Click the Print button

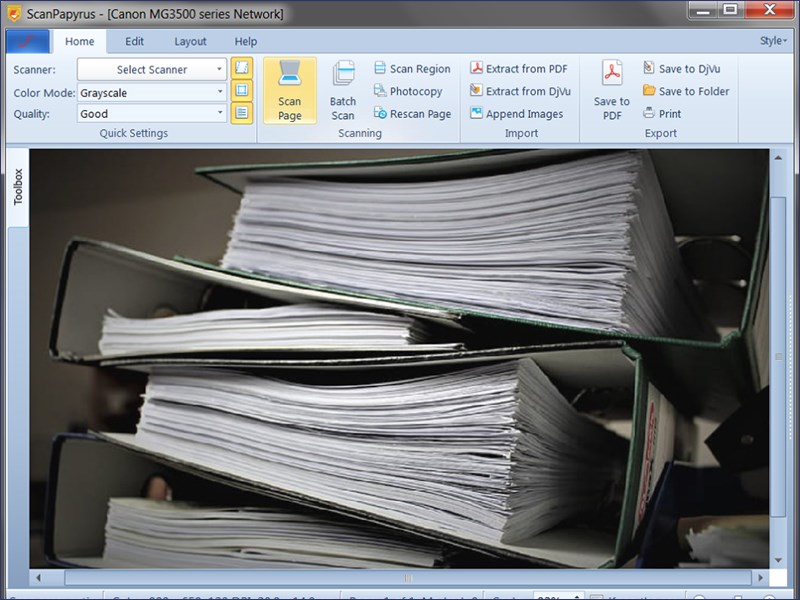[x=662, y=114]
